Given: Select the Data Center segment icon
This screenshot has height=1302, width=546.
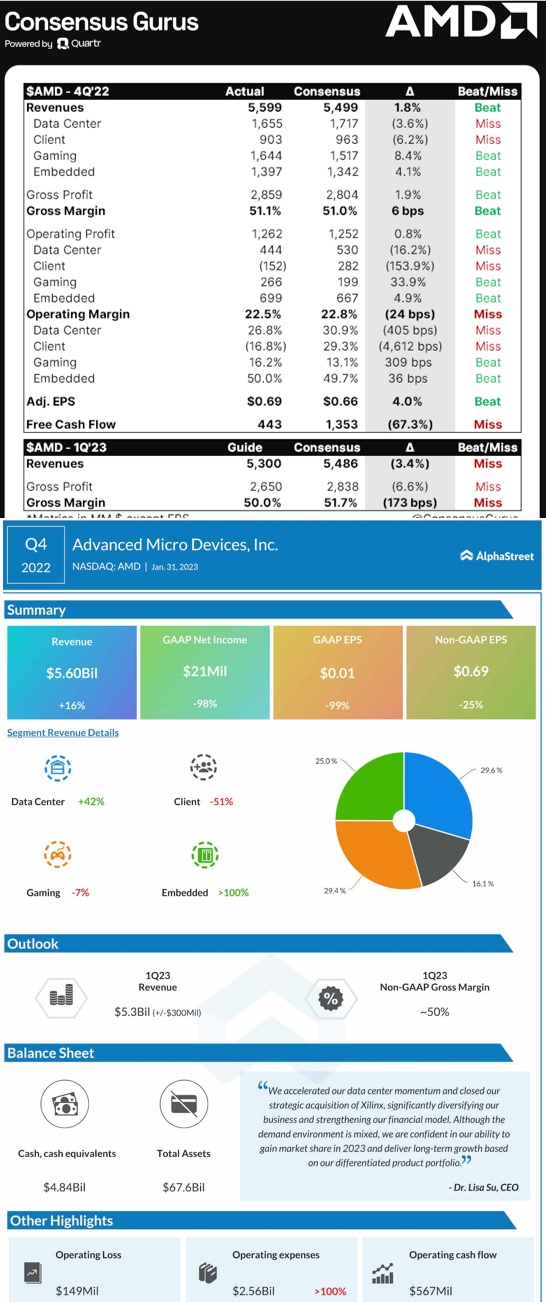Looking at the screenshot, I should (x=58, y=768).
